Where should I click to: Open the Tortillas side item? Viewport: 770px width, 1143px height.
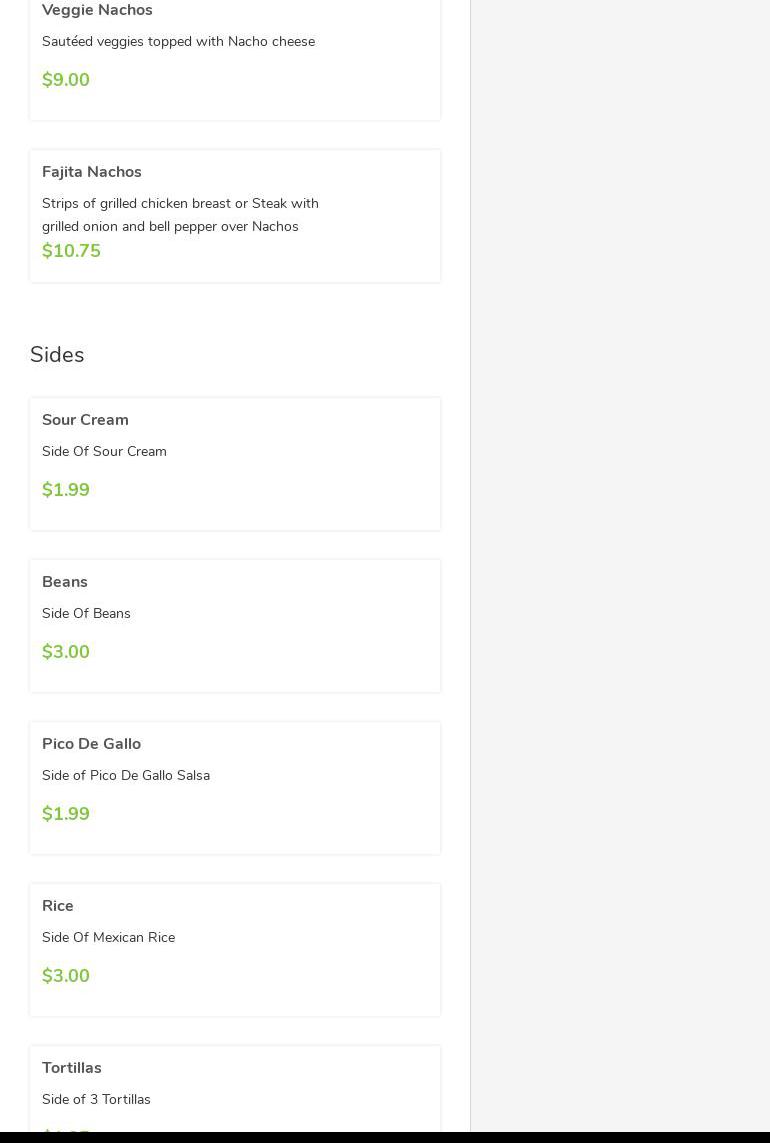click(72, 1068)
